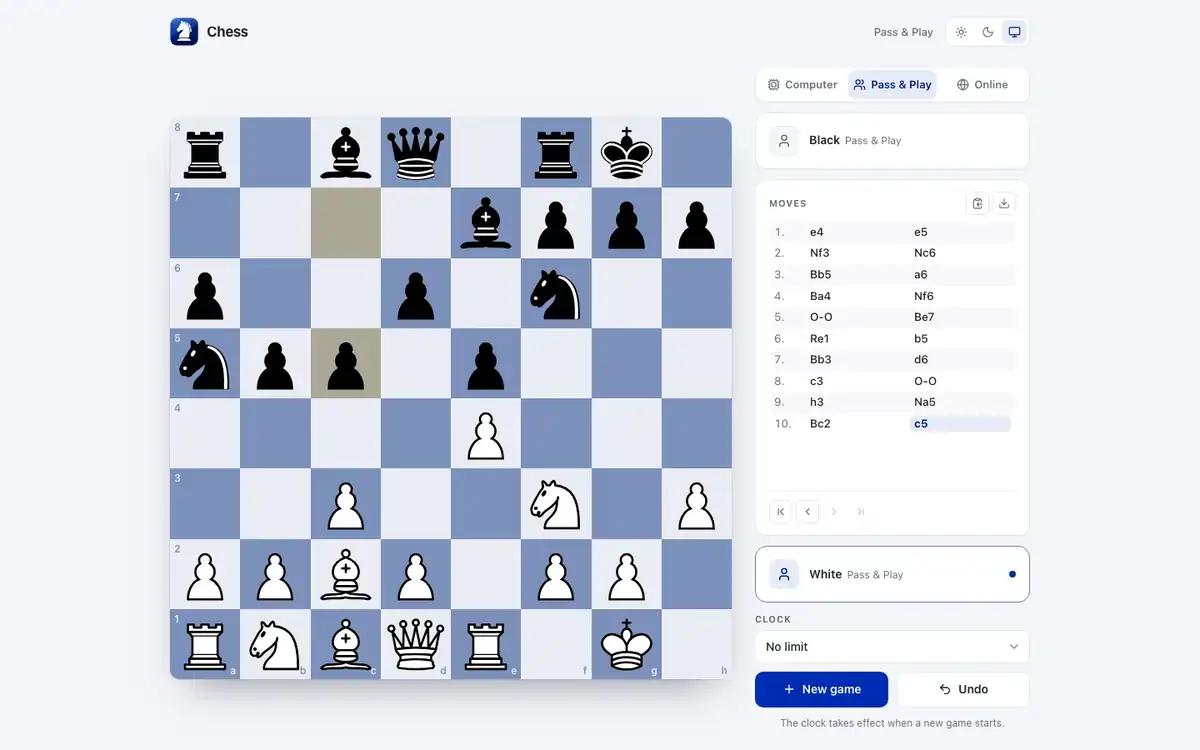Pick the black knight on a5
Screen dimensions: 1200x750
click(205, 364)
